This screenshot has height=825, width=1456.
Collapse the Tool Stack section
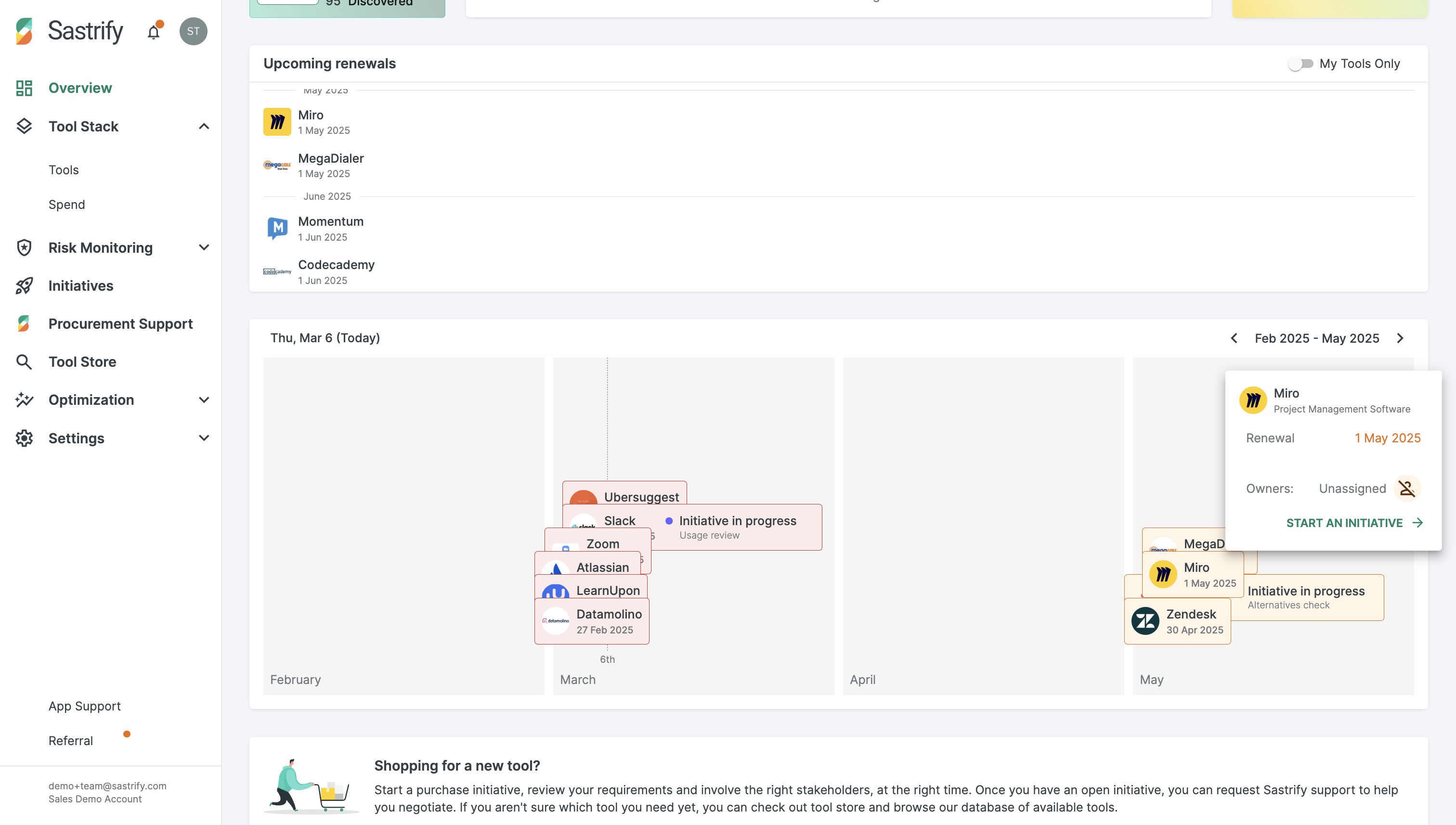204,126
